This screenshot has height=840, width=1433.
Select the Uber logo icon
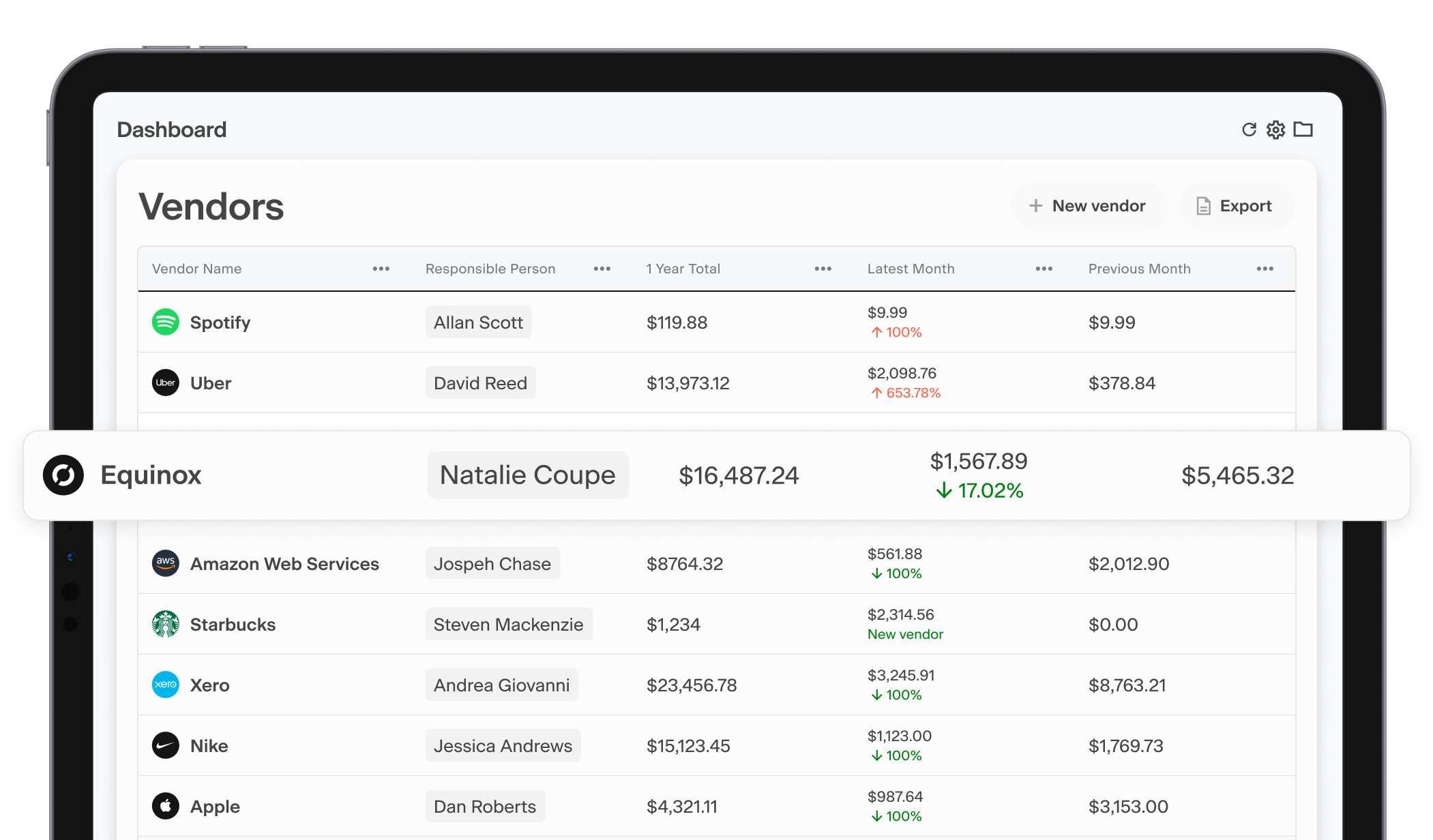coord(166,382)
